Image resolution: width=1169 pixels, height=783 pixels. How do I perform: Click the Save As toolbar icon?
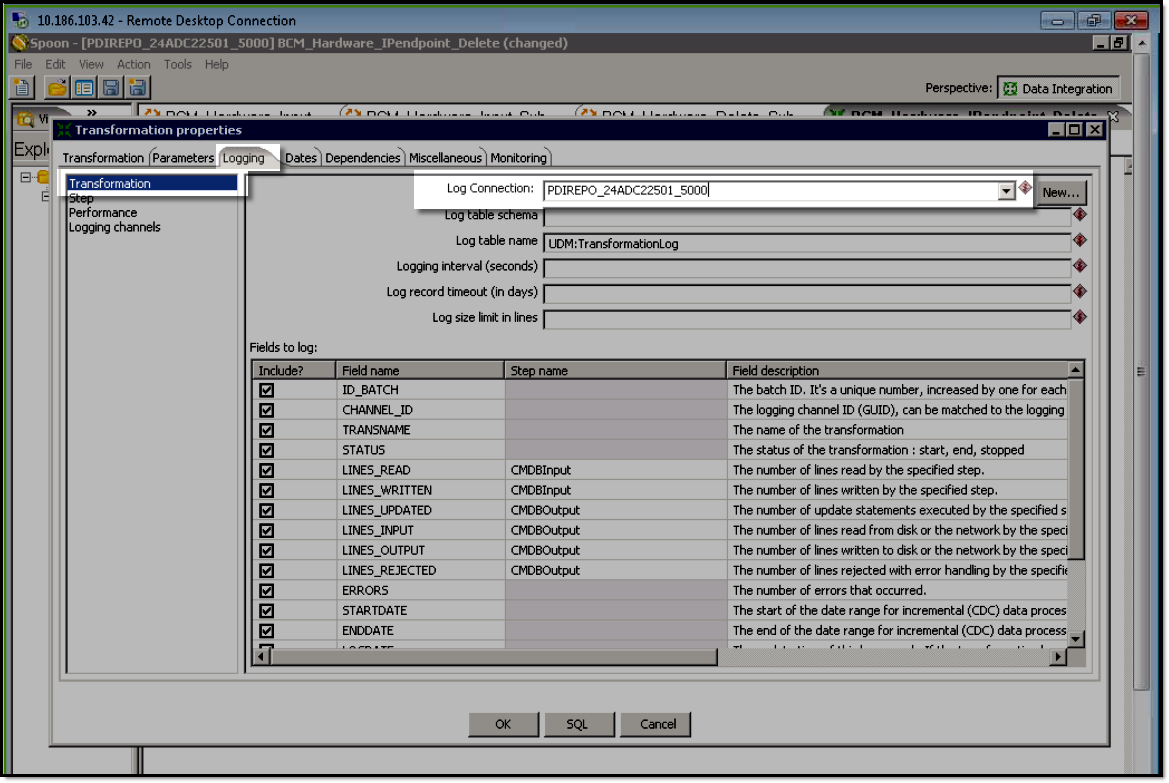[136, 88]
